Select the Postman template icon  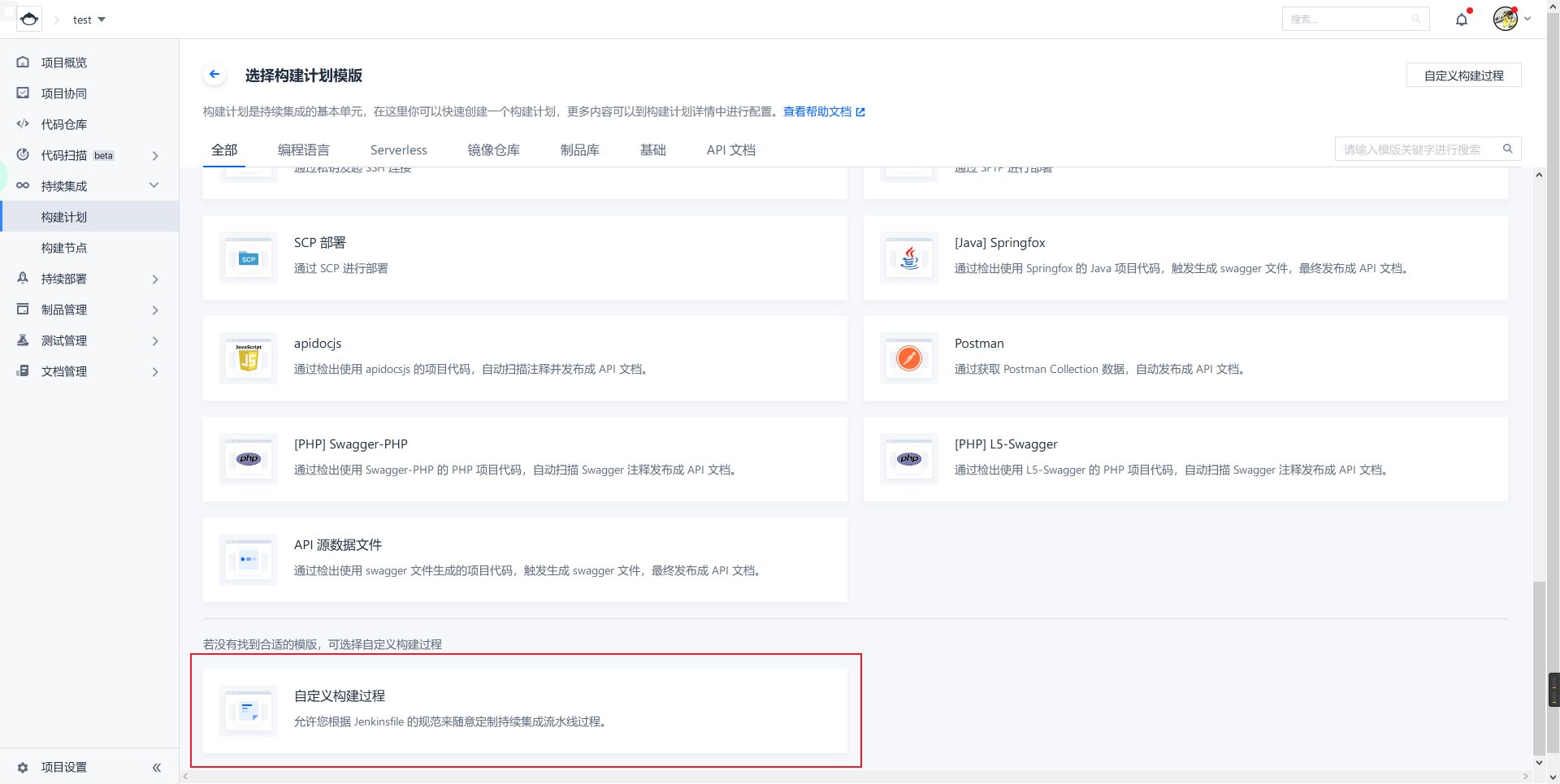(909, 358)
